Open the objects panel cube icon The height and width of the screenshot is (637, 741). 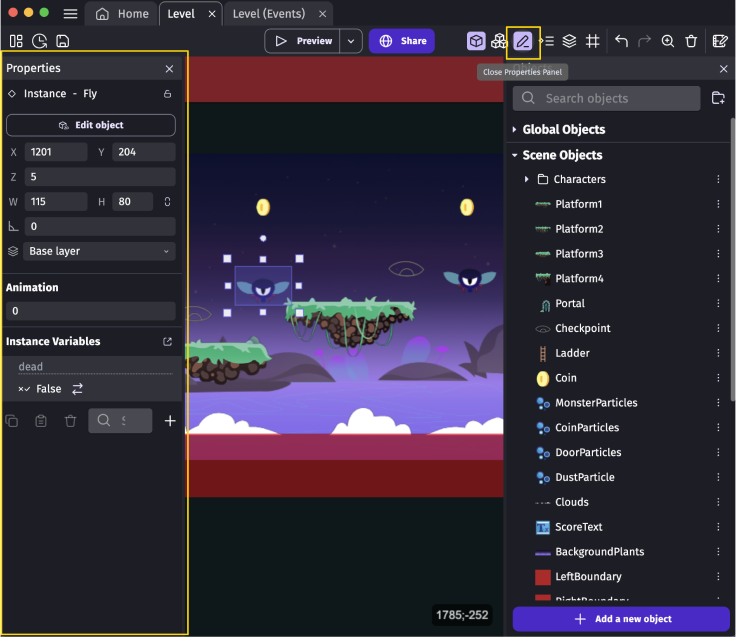coord(476,41)
